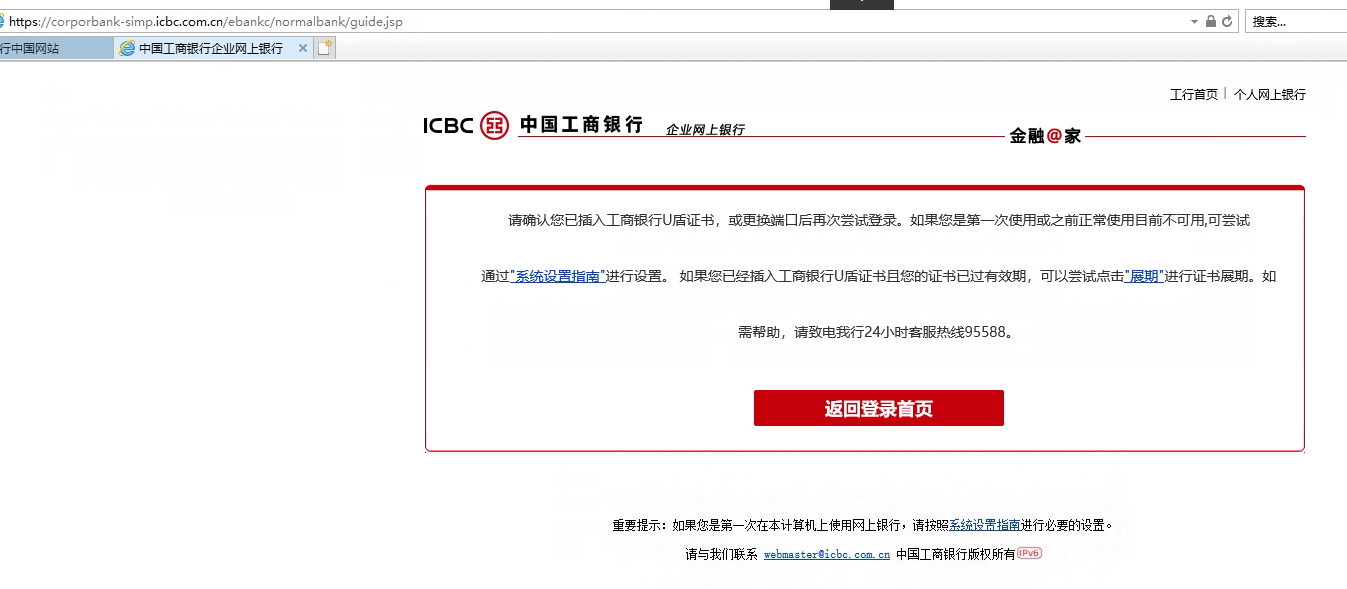Click the 金融@家 slogan text
Image resolution: width=1347 pixels, height=589 pixels.
tap(1045, 136)
